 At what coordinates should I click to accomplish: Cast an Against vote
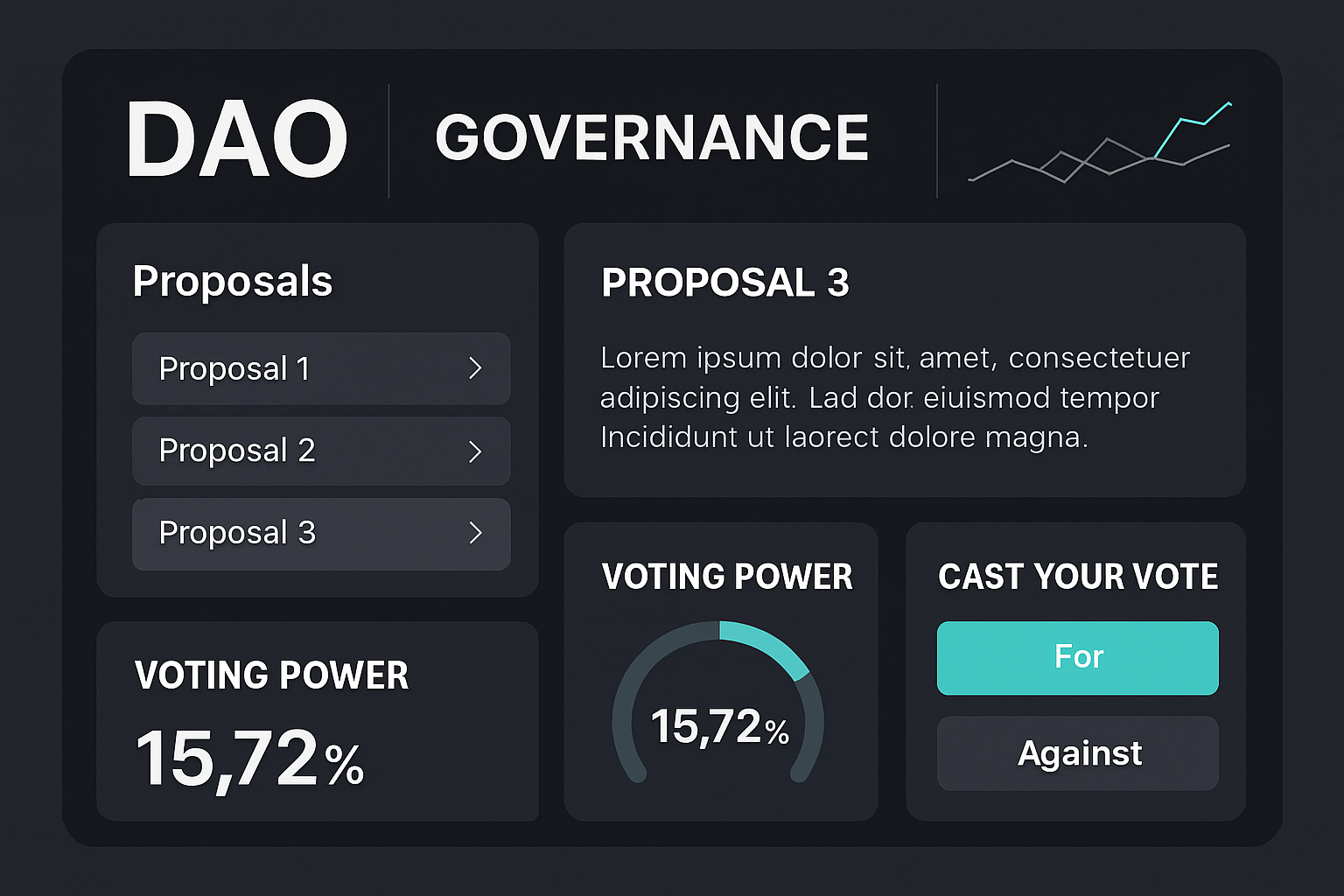click(1077, 753)
